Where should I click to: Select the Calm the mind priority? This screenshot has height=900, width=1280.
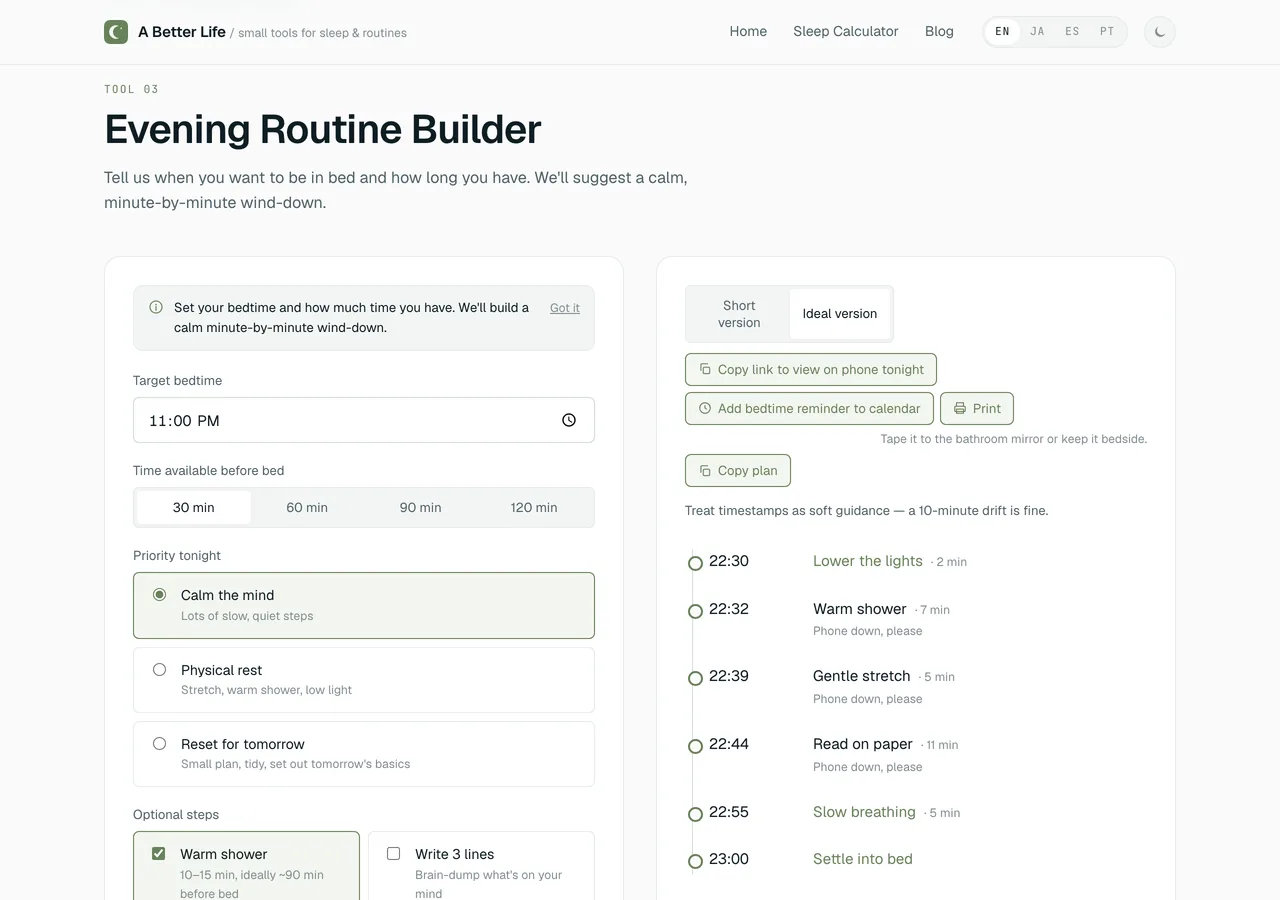pos(364,605)
